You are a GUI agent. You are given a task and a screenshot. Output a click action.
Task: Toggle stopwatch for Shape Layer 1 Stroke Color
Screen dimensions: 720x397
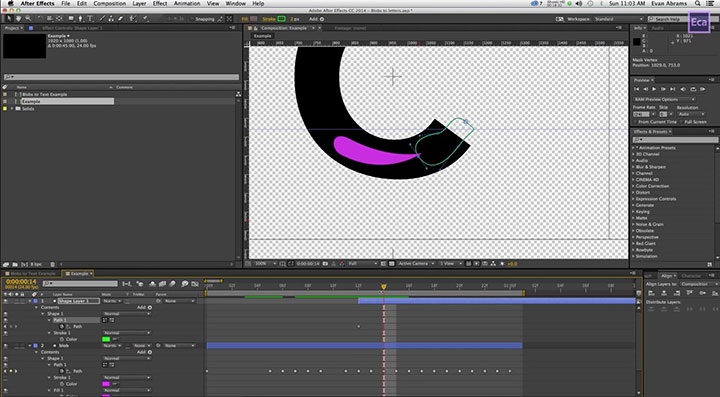click(62, 339)
